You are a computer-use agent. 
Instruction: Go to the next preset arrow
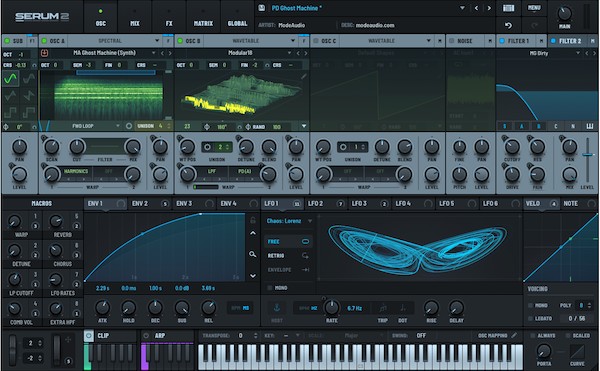coord(489,8)
